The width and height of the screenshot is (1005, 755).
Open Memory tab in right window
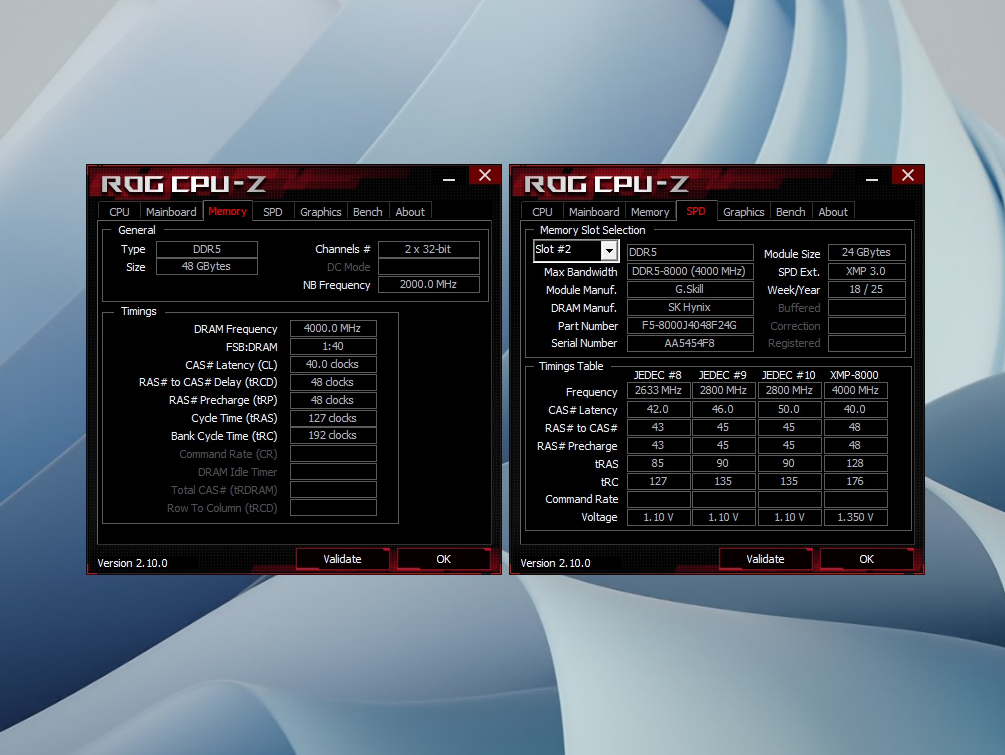[x=650, y=212]
